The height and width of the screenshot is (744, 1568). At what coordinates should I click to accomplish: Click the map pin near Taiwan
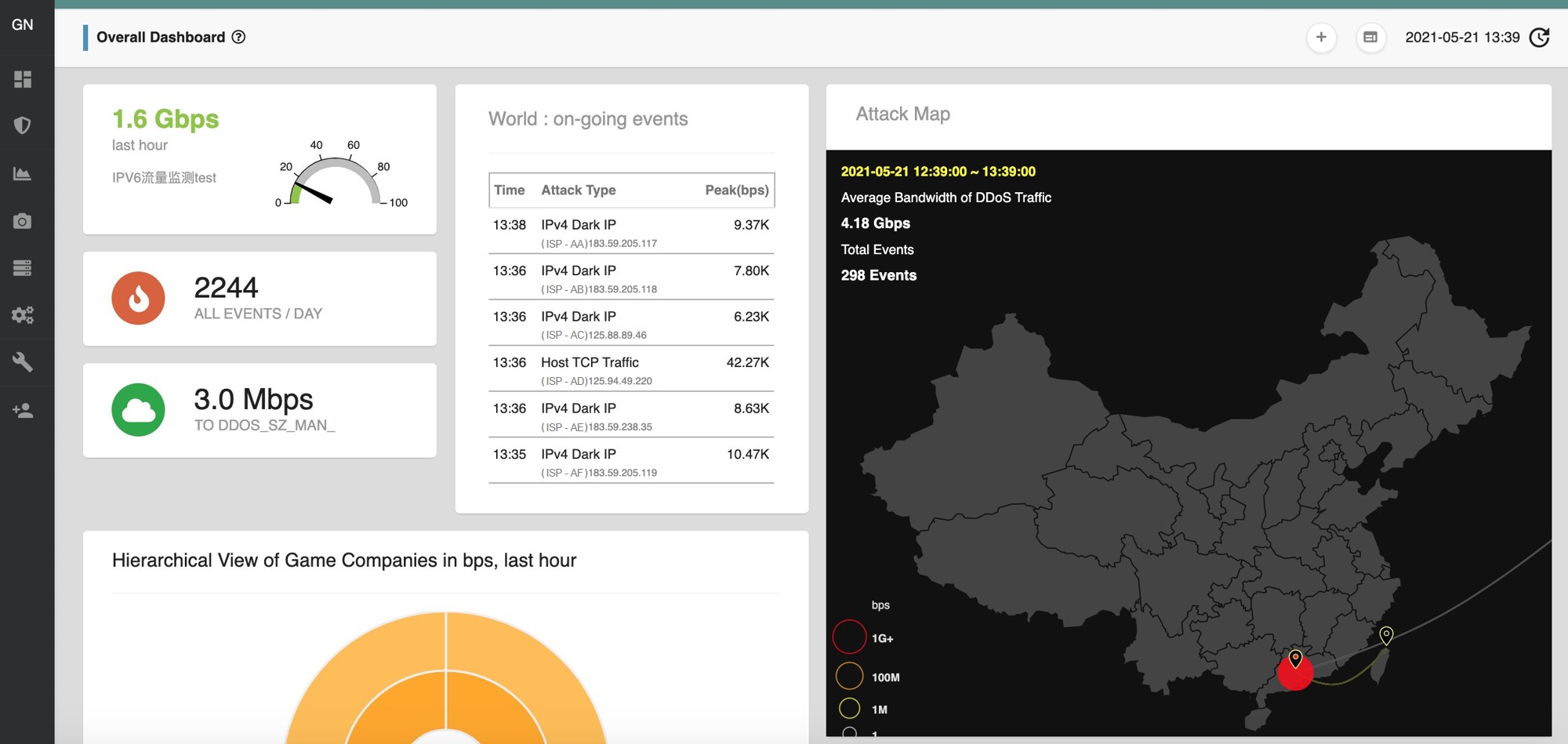tap(1386, 635)
